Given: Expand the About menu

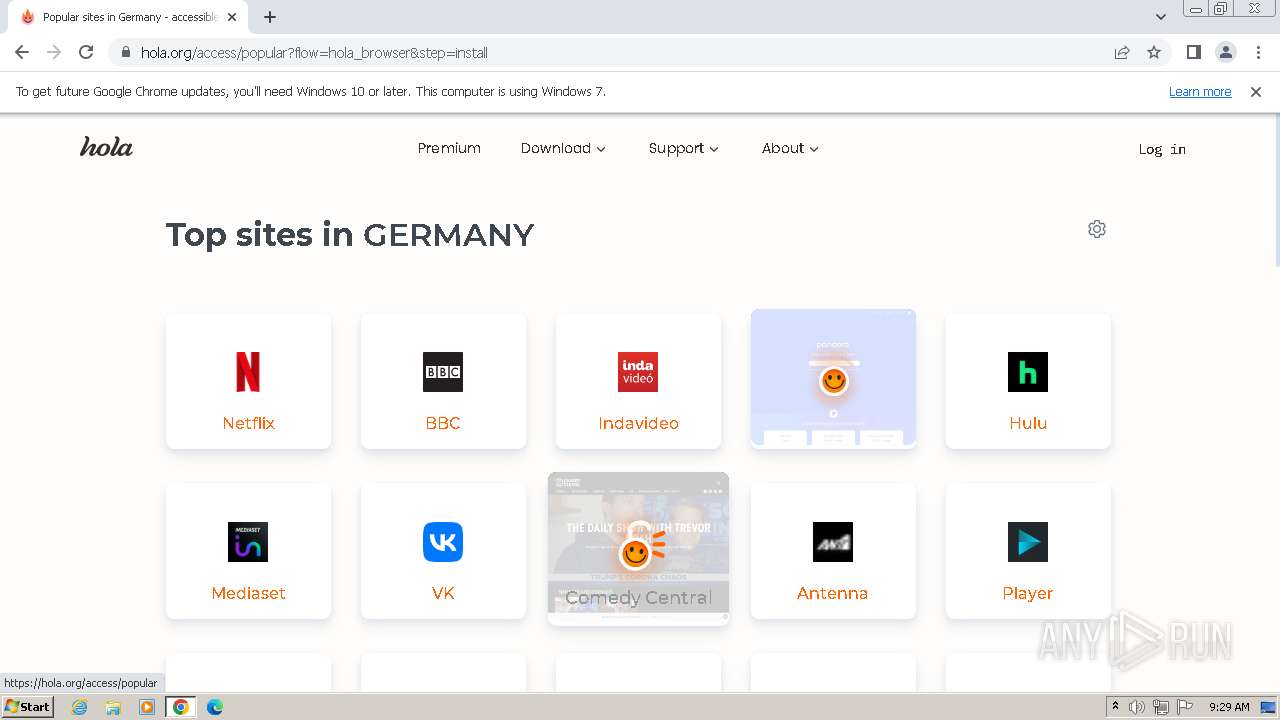Looking at the screenshot, I should point(790,148).
